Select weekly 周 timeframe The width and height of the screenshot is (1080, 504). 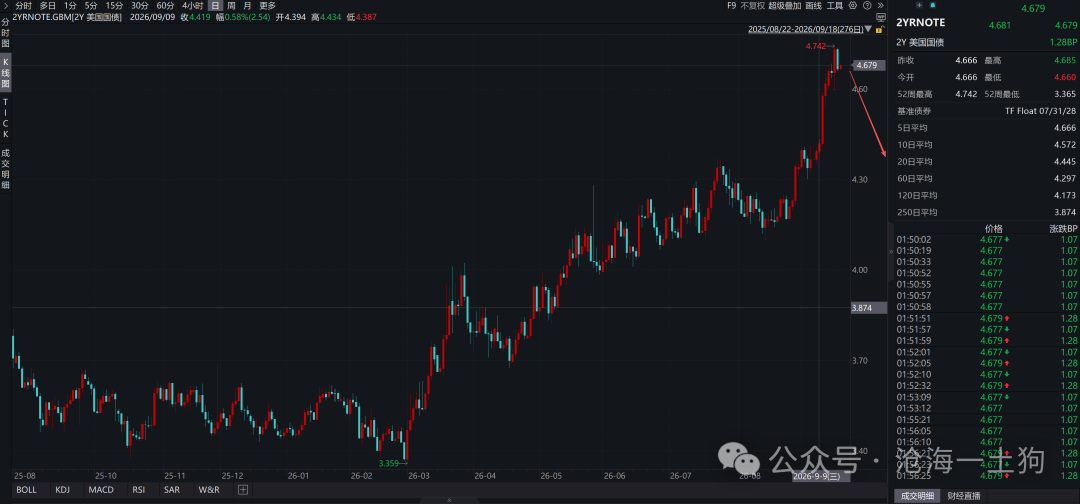click(231, 6)
